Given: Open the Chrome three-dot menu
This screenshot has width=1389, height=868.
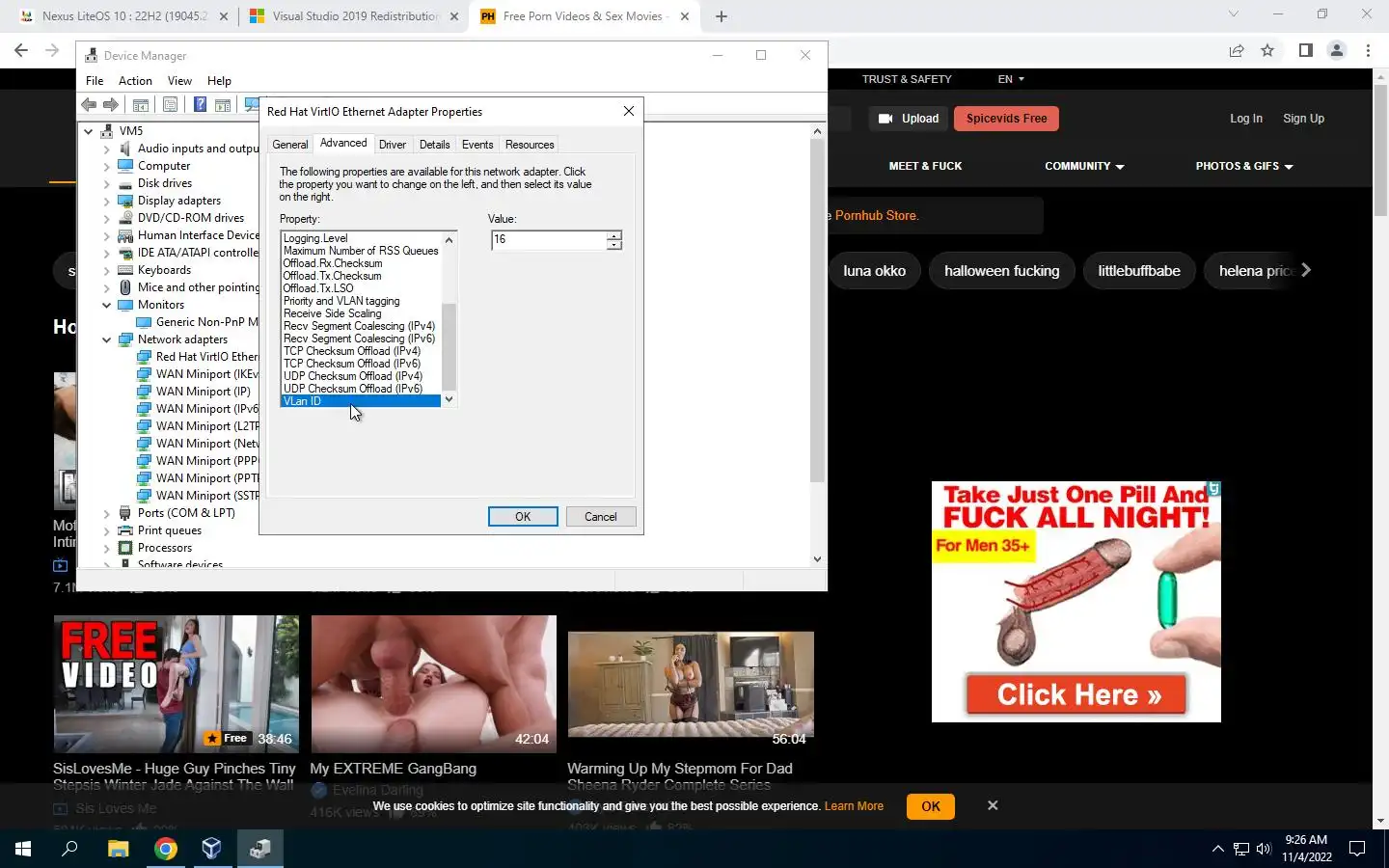Looking at the screenshot, I should click(1368, 50).
